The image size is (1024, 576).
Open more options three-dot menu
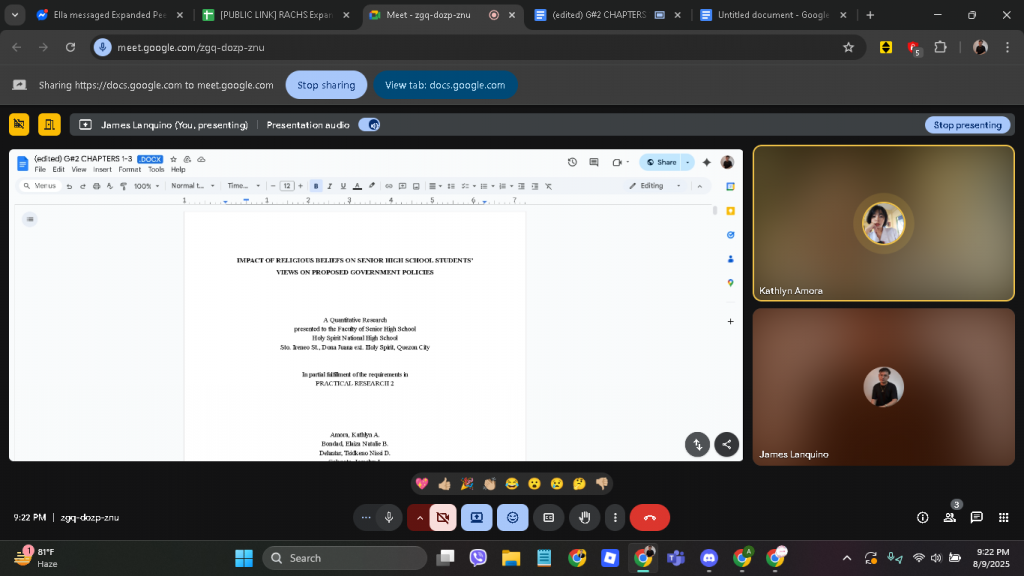615,517
